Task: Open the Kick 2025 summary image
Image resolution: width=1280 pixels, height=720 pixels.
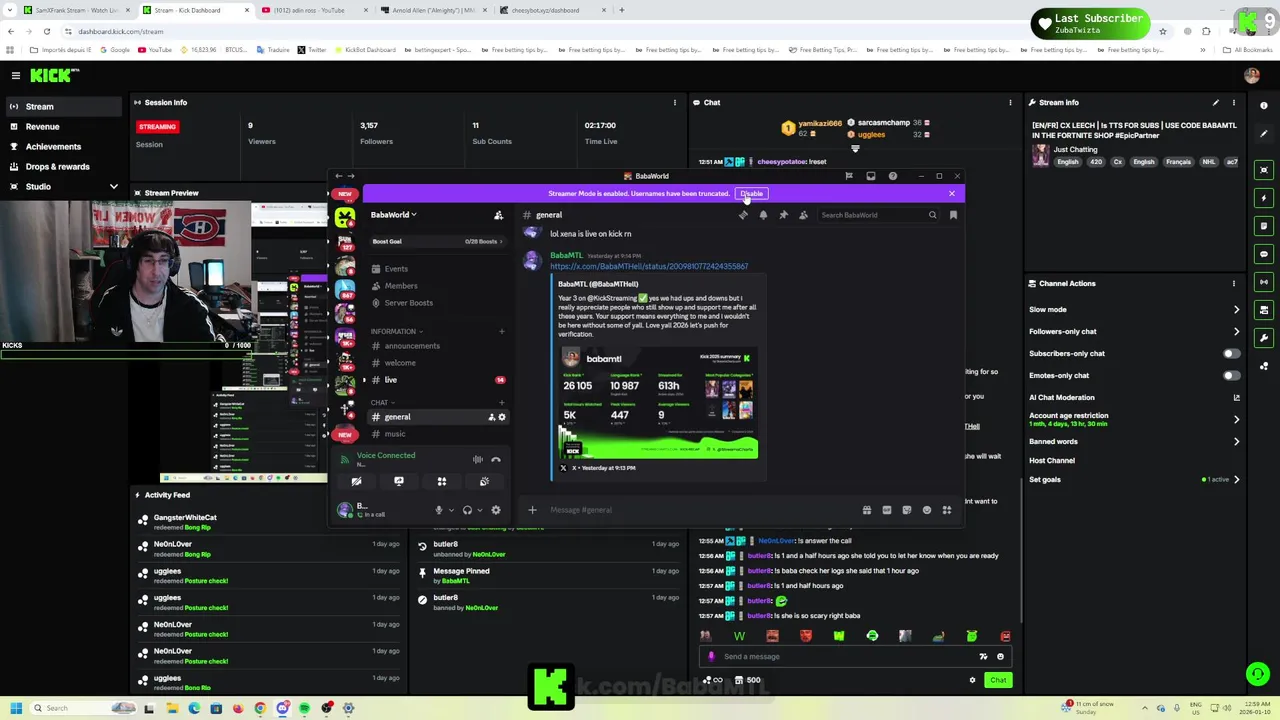Action: (x=658, y=402)
